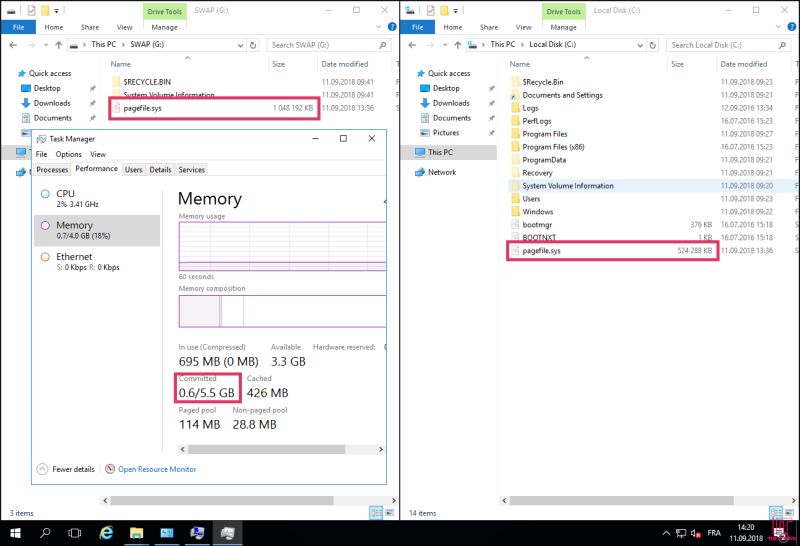Viewport: 800px width, 546px height.
Task: Open File menu in SWAP (G:) window
Action: point(18,27)
